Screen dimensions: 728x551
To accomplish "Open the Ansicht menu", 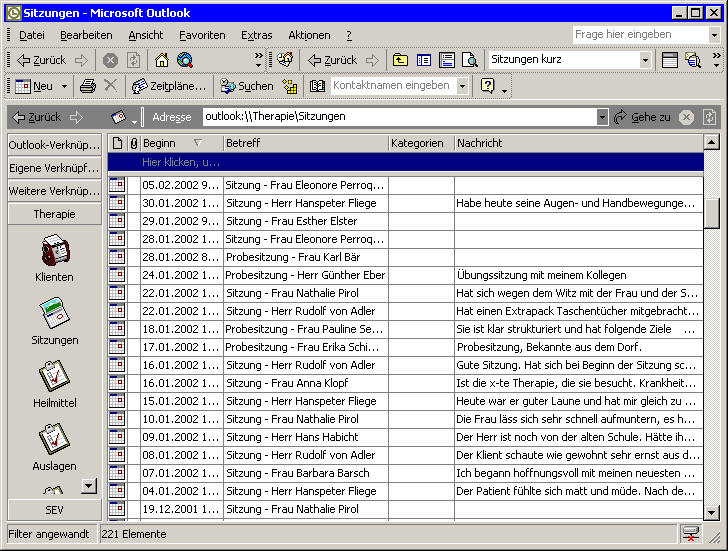I will pyautogui.click(x=146, y=35).
